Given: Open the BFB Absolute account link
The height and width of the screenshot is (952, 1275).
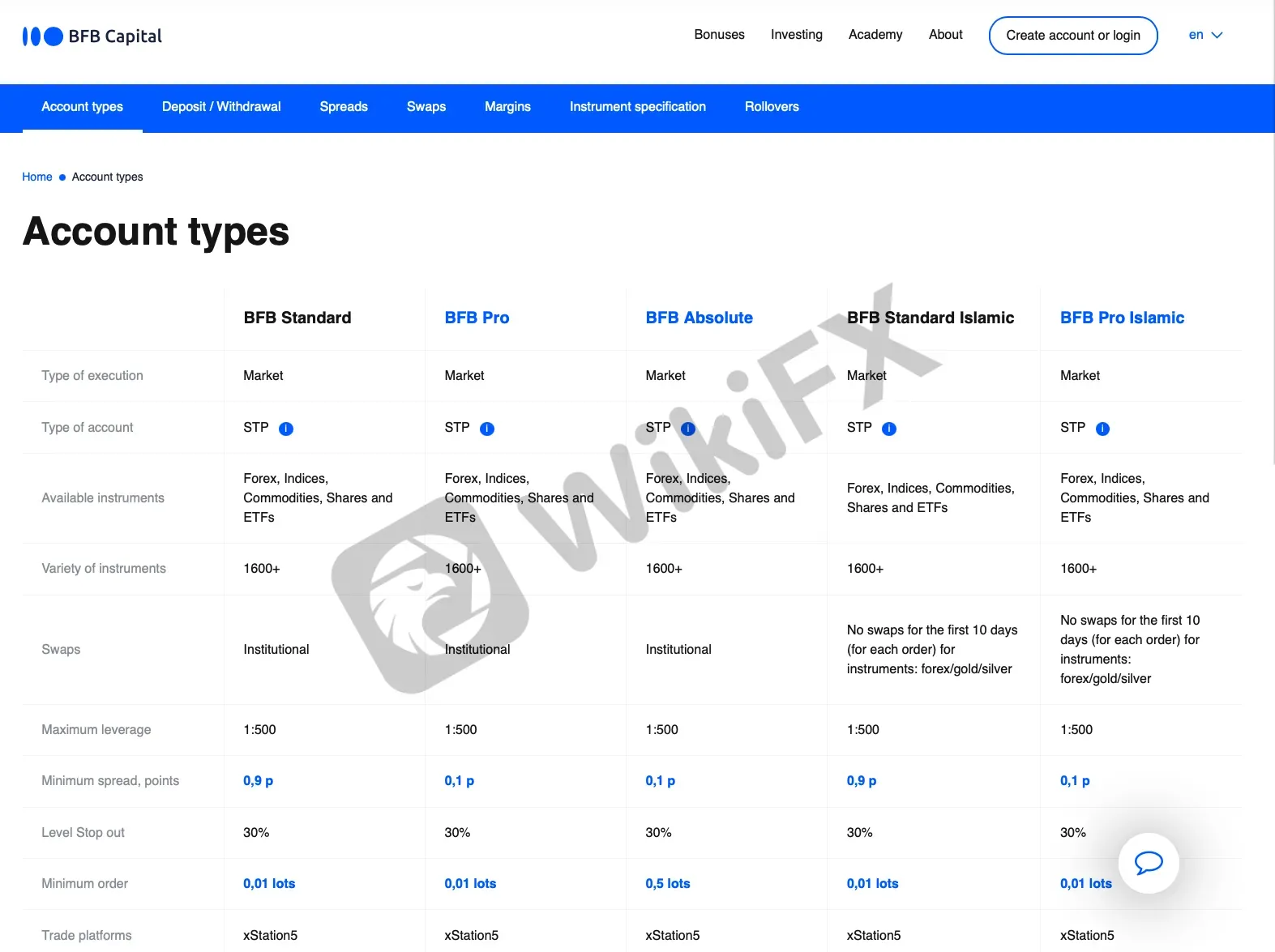Looking at the screenshot, I should [x=700, y=318].
